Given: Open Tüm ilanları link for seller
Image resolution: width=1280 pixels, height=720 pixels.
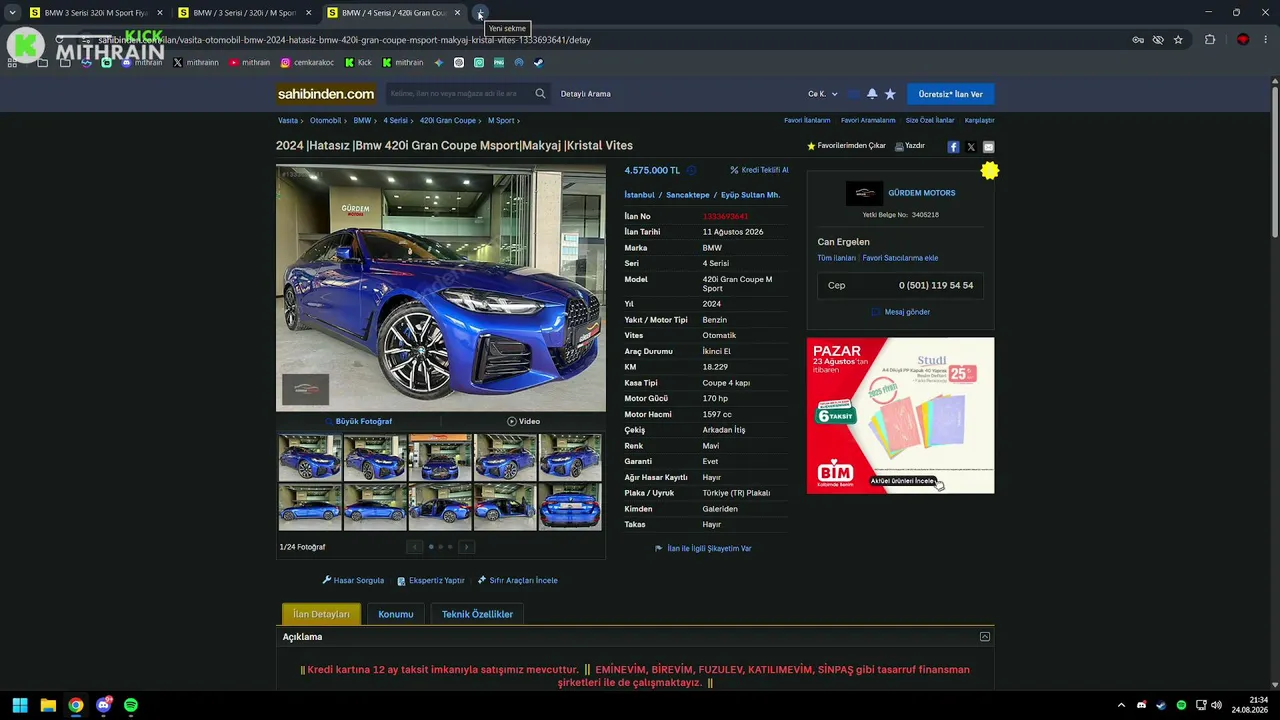Looking at the screenshot, I should (x=837, y=258).
